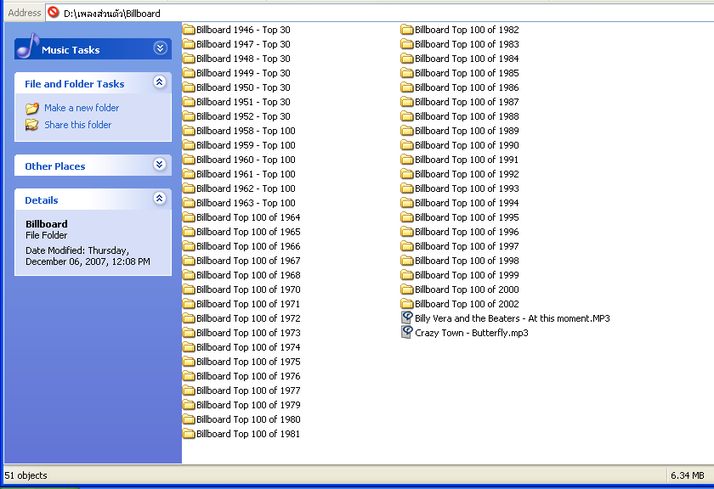Select Billboard 1948 - Top 30 folder icon
The width and height of the screenshot is (714, 489).
pyautogui.click(x=189, y=59)
